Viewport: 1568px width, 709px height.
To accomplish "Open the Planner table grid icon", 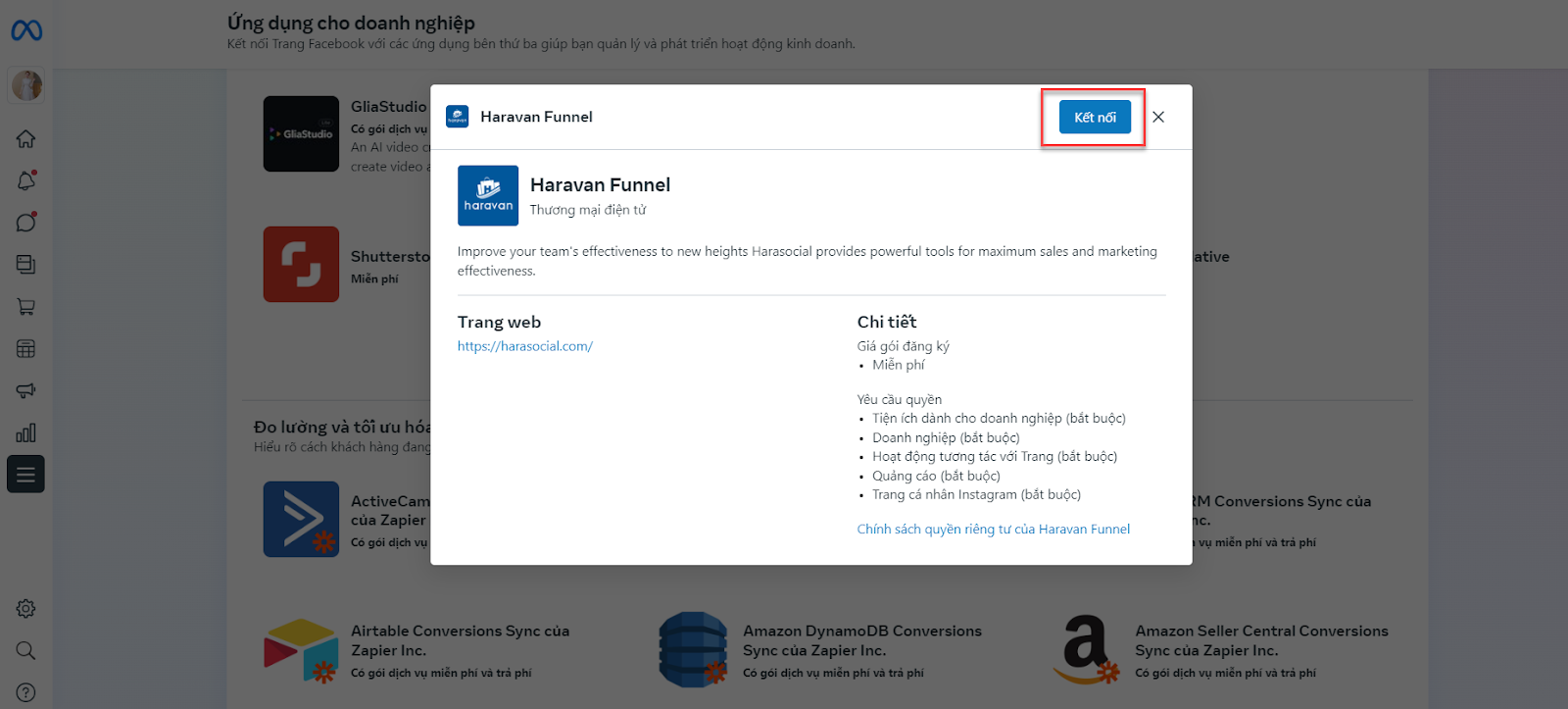I will coord(26,349).
